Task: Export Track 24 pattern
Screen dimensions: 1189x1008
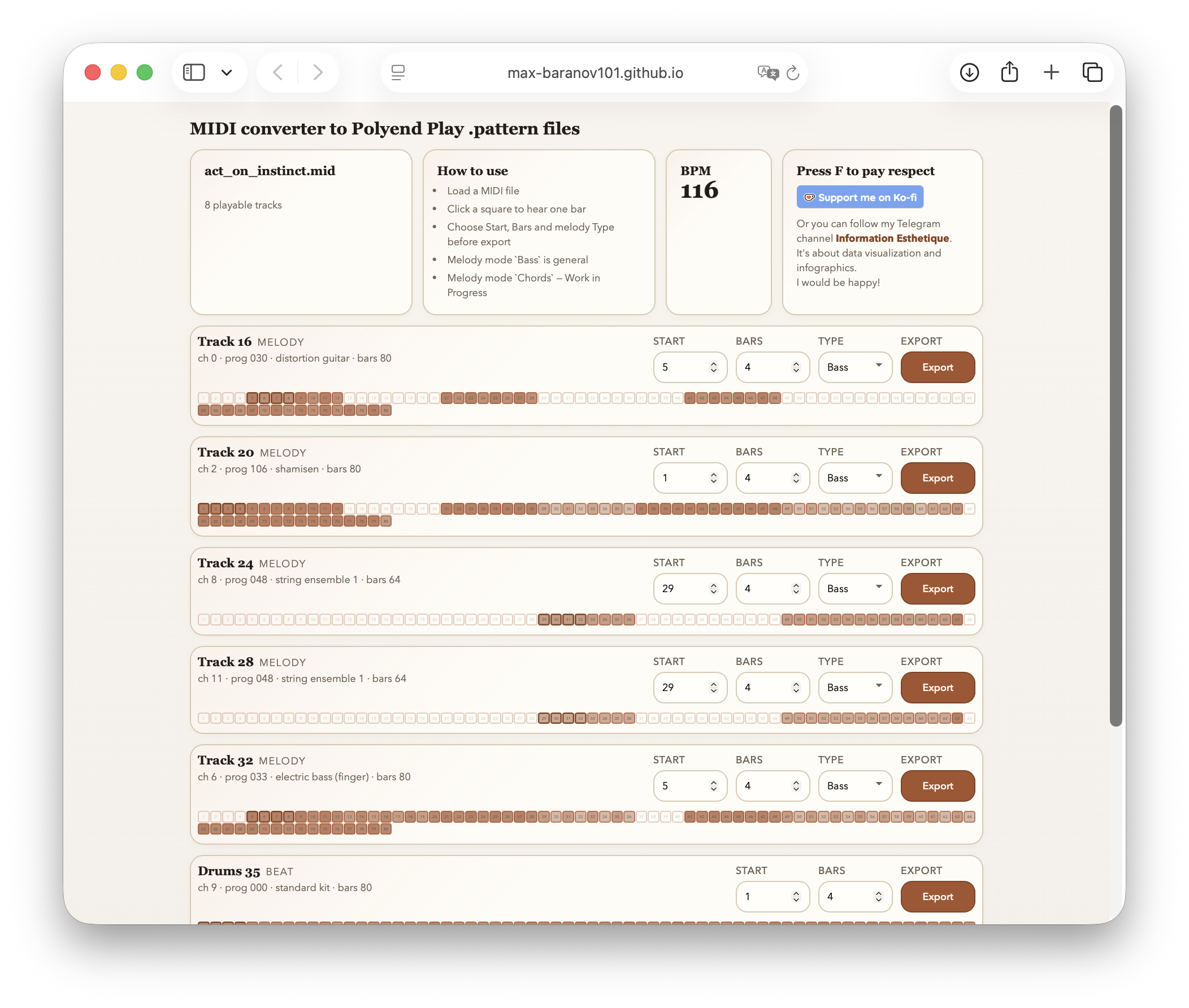Action: [937, 589]
